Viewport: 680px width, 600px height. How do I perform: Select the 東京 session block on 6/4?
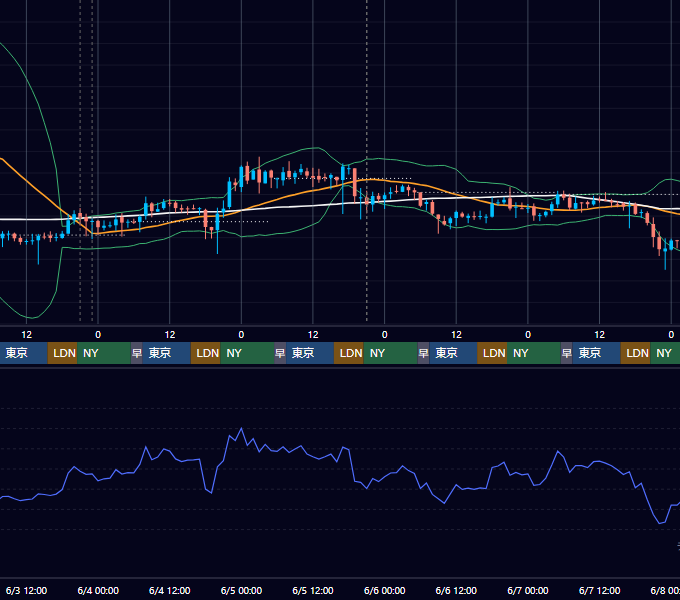[167, 353]
